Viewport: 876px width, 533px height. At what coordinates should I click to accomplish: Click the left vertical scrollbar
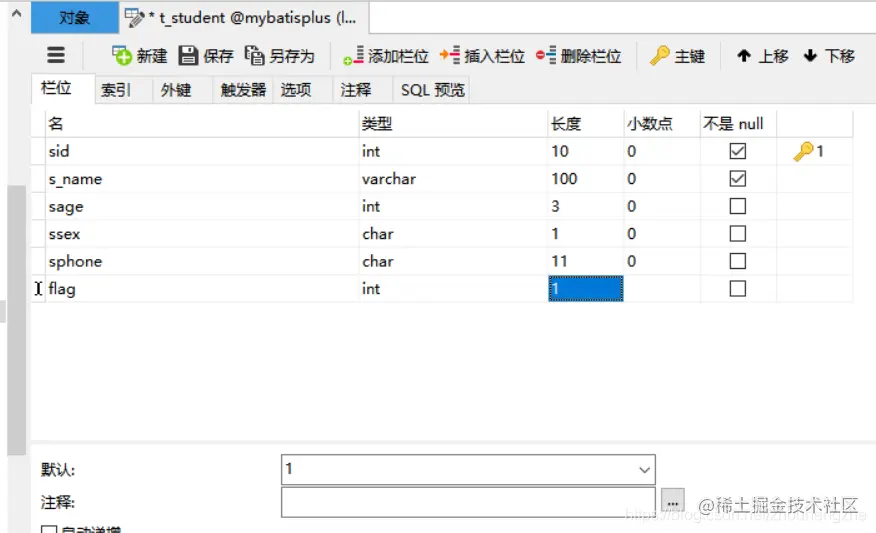pos(16,320)
